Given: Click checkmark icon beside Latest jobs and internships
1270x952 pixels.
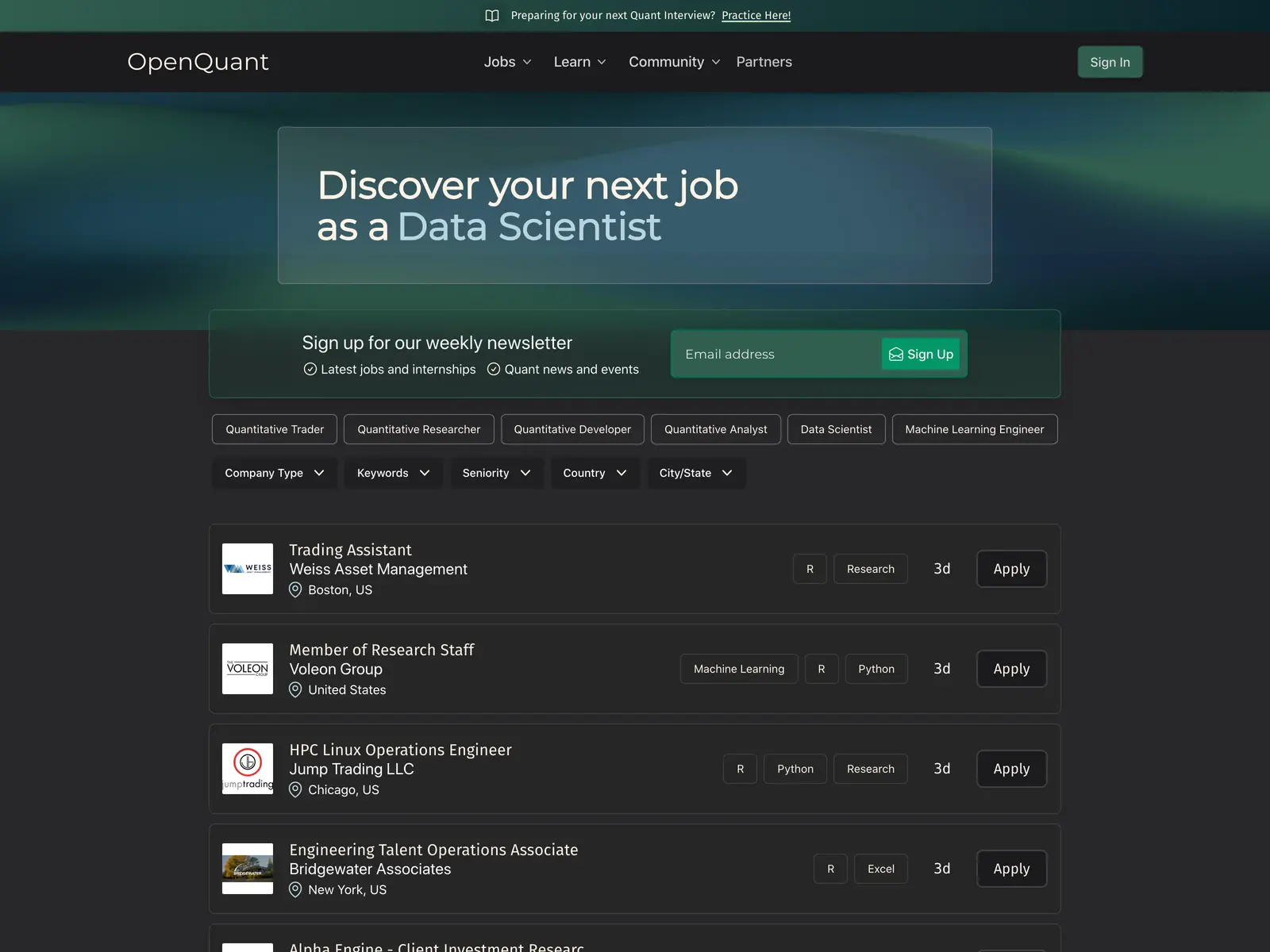Looking at the screenshot, I should pos(310,369).
